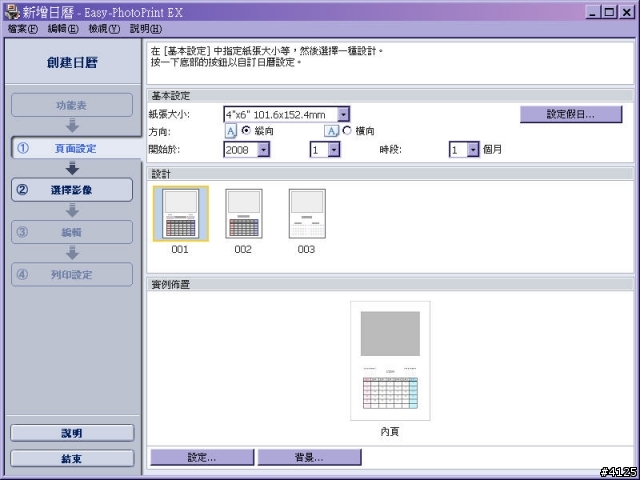Click the 設定假日... button
Screen dimensions: 640x480
571,114
